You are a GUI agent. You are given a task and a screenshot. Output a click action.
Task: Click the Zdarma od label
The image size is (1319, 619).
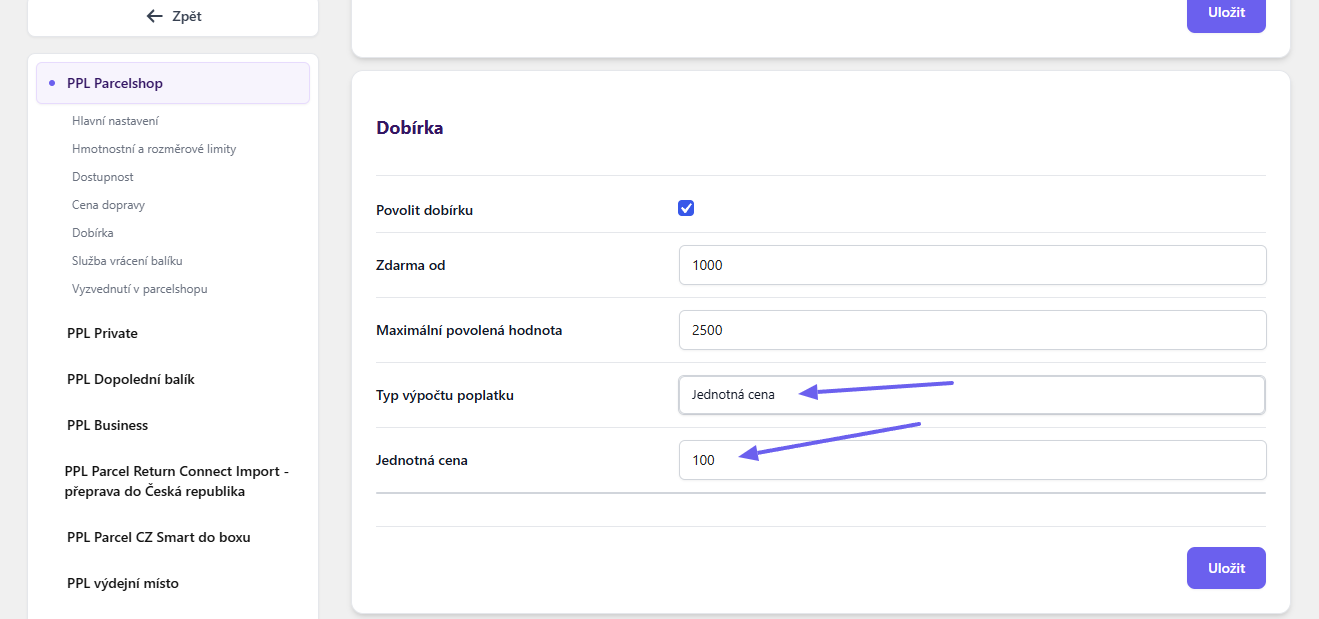coord(410,265)
